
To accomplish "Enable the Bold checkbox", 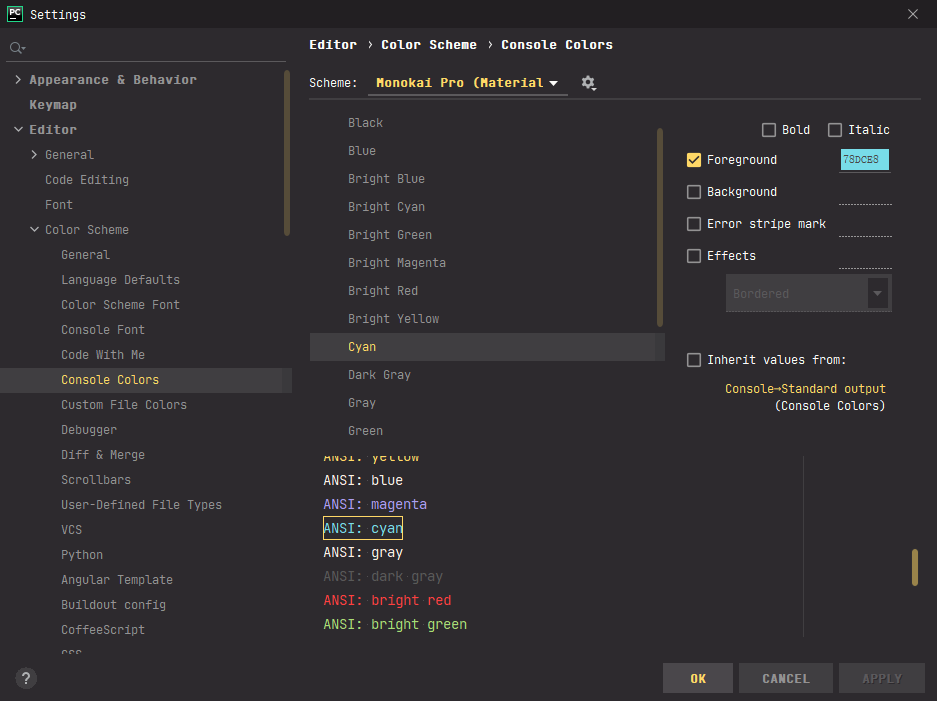I will point(769,130).
